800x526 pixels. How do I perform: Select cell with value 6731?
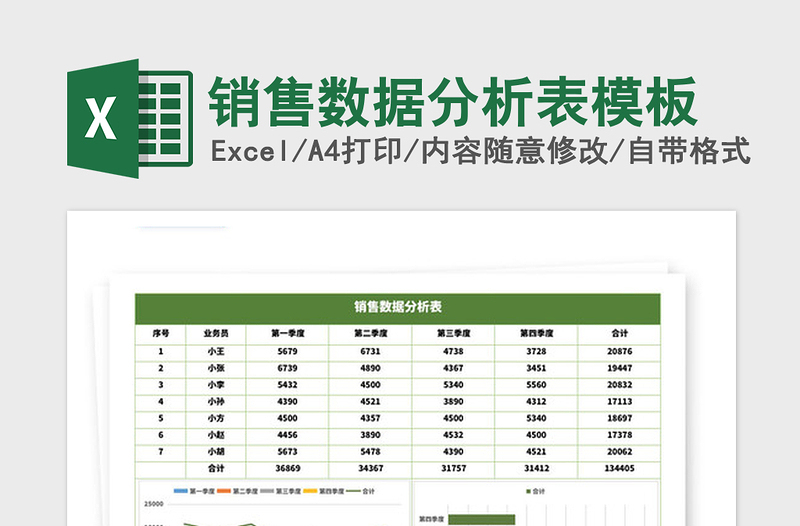tap(370, 352)
